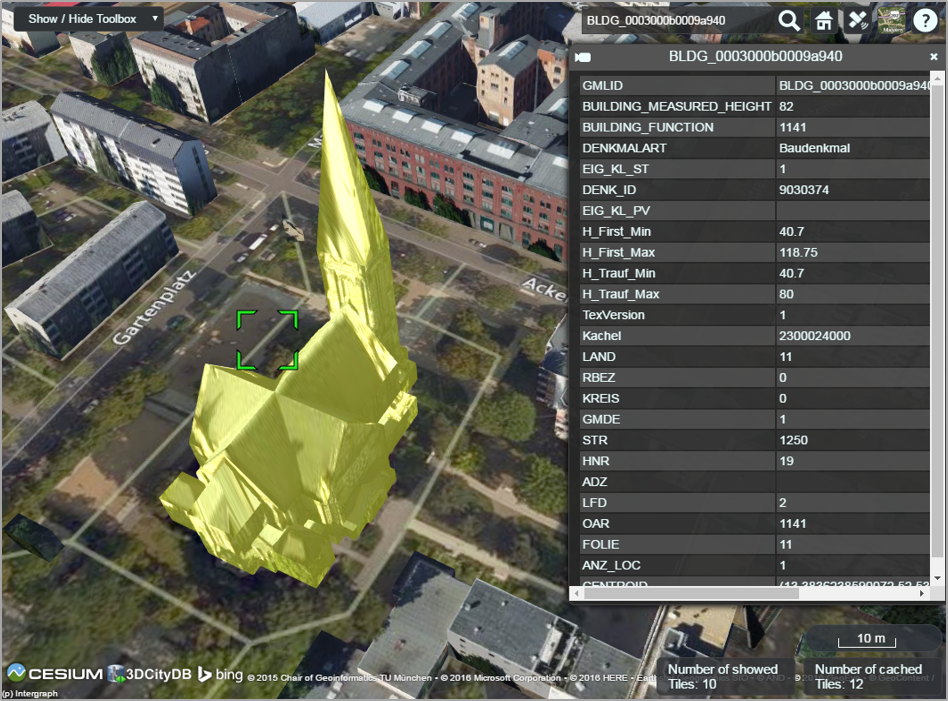Click the BUILDING_FUNCTION value 1141
Image resolution: width=948 pixels, height=701 pixels.
coord(792,128)
